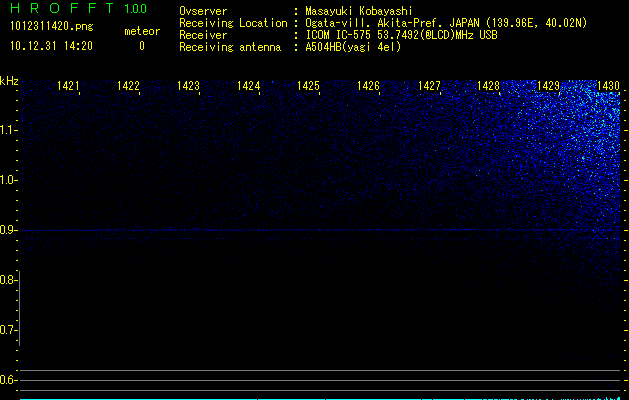Click the Receiving Location label
Screen dimensions: 629x400
point(233,23)
